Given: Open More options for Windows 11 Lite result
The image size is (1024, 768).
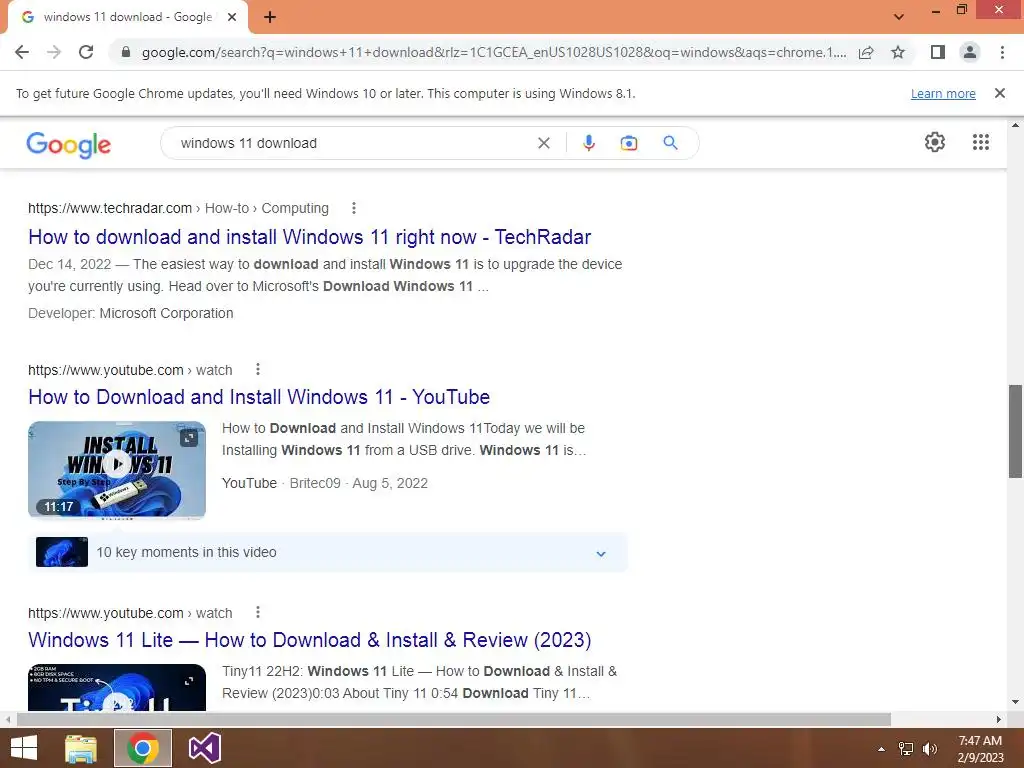Looking at the screenshot, I should [258, 613].
